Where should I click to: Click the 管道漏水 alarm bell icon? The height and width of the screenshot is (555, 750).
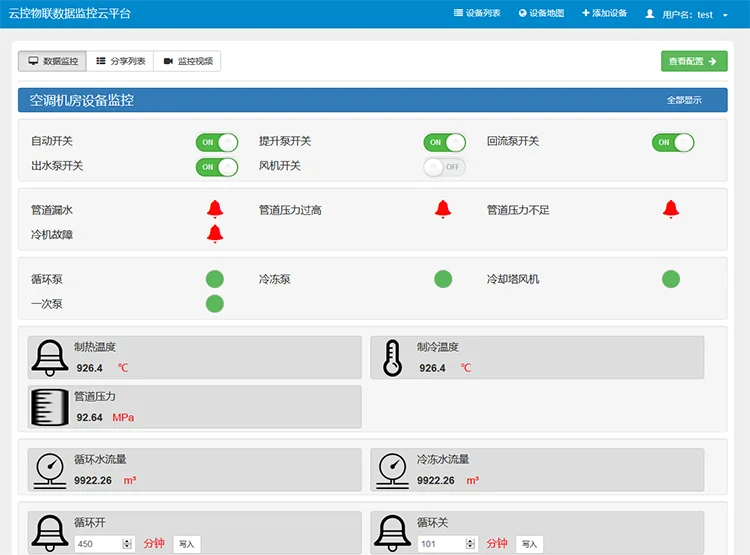(215, 209)
